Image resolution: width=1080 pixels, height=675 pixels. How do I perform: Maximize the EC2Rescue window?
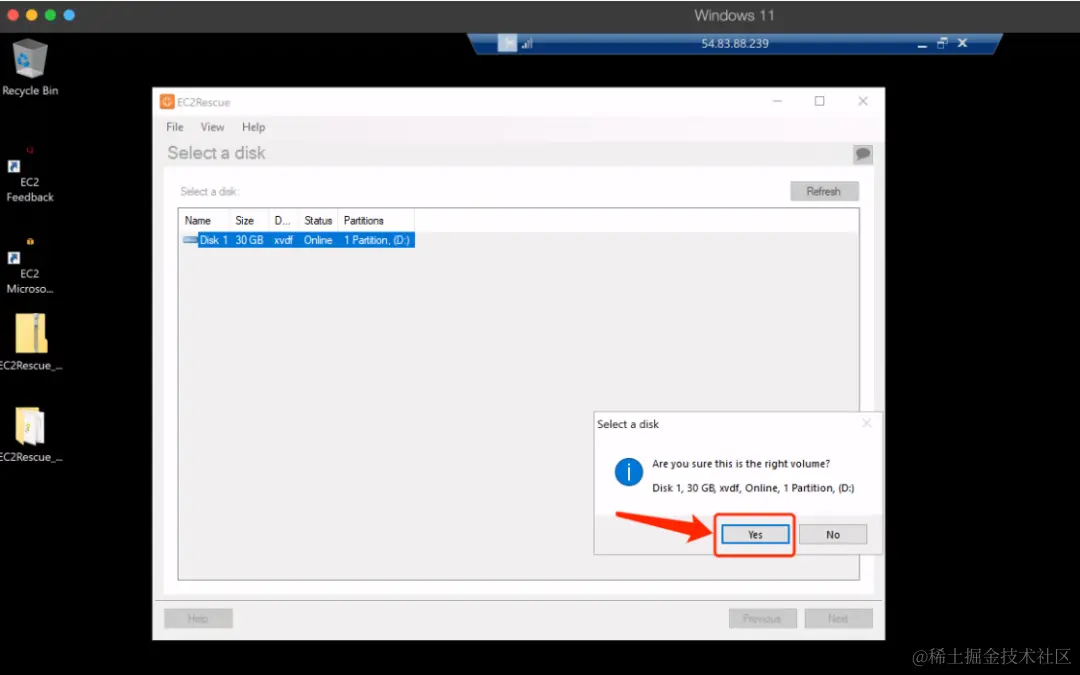(x=820, y=101)
